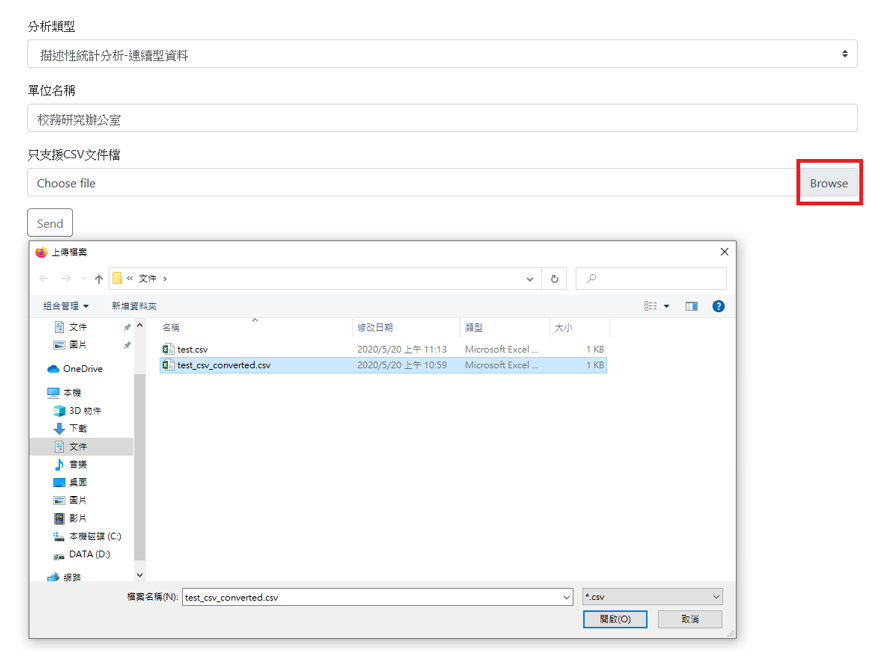Click the Excel icon of test.csv

[x=168, y=349]
